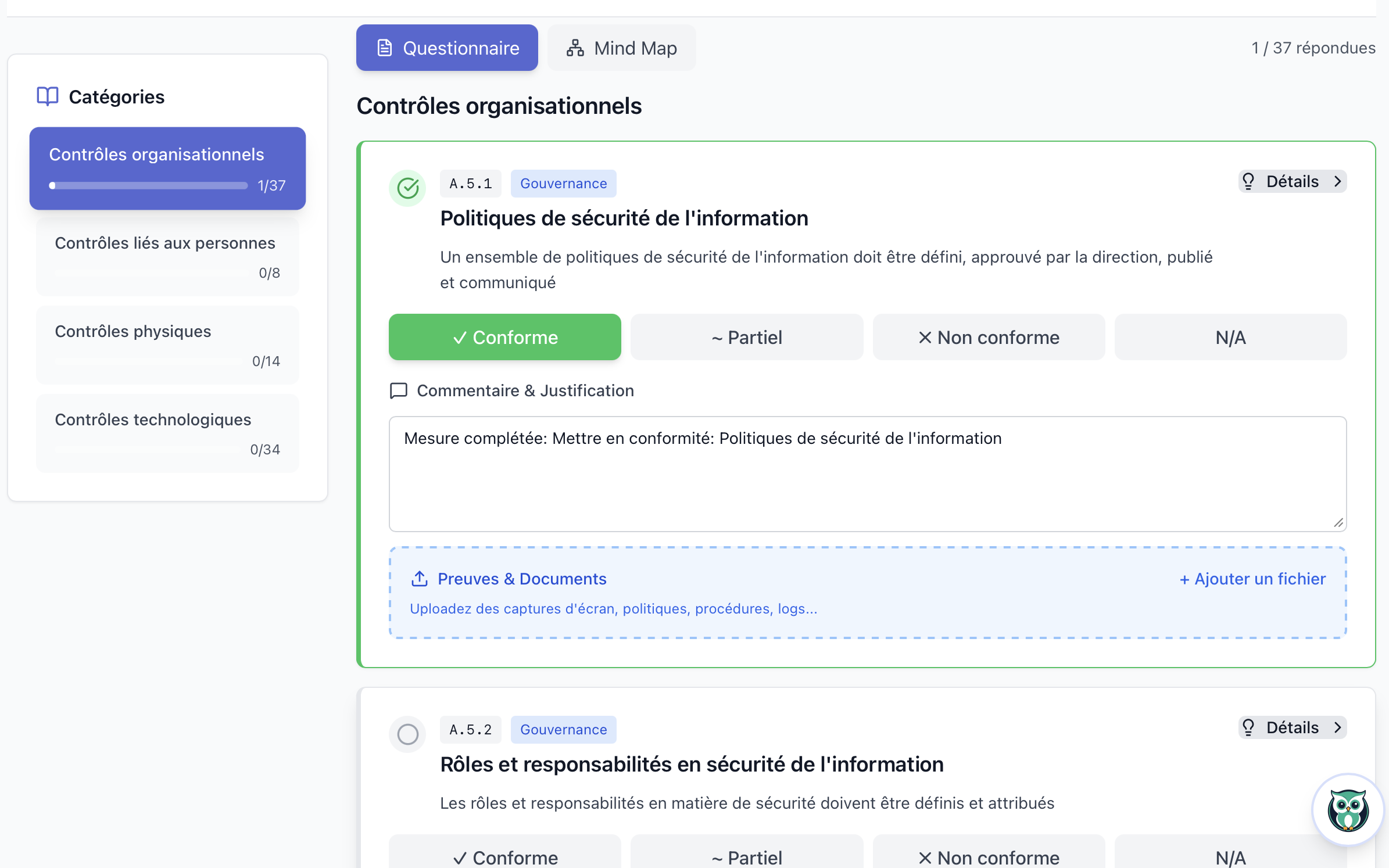Click the '0/34' count in the sidebar

[x=264, y=449]
